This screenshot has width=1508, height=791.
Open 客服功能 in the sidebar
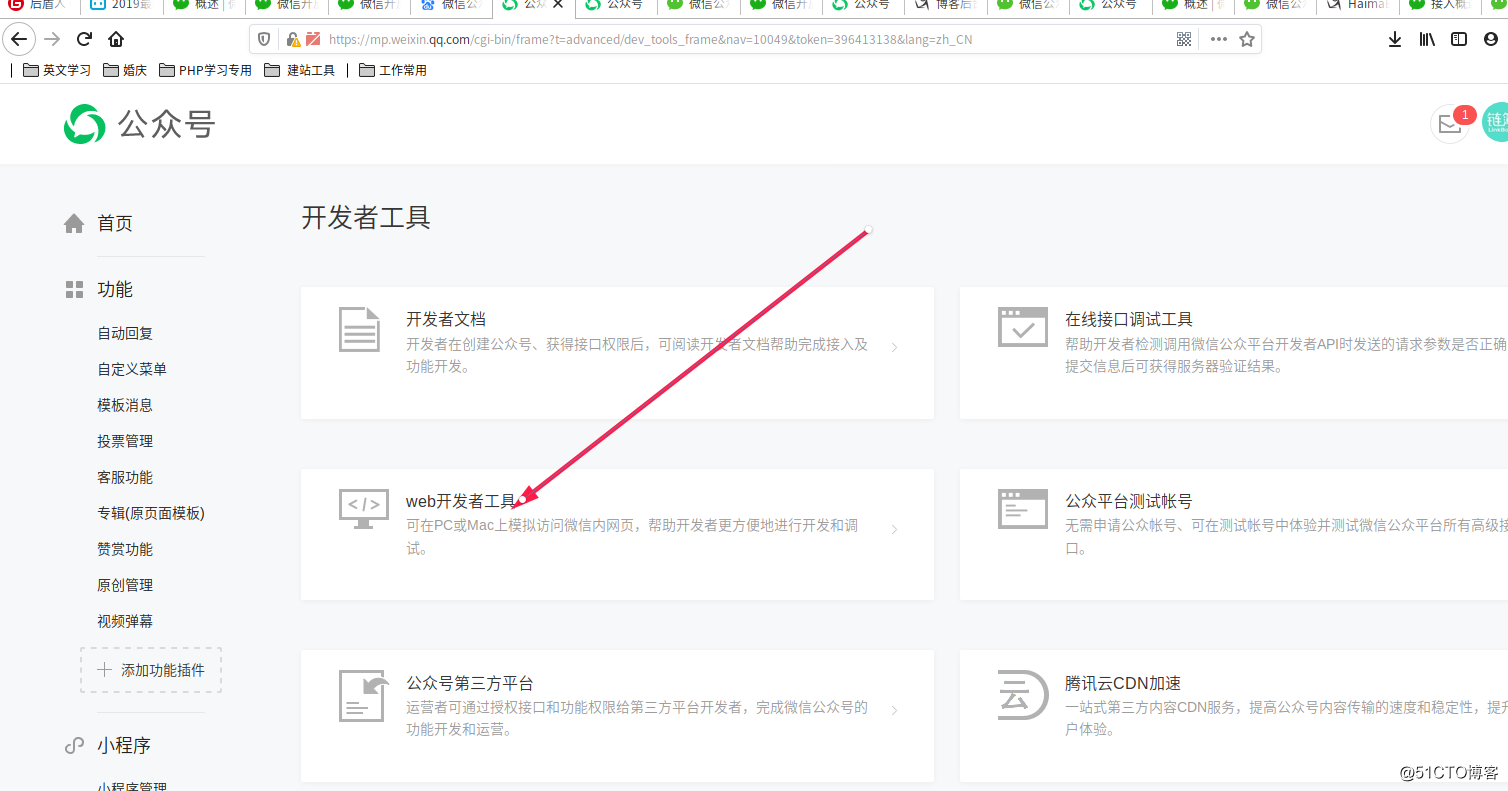click(x=125, y=477)
